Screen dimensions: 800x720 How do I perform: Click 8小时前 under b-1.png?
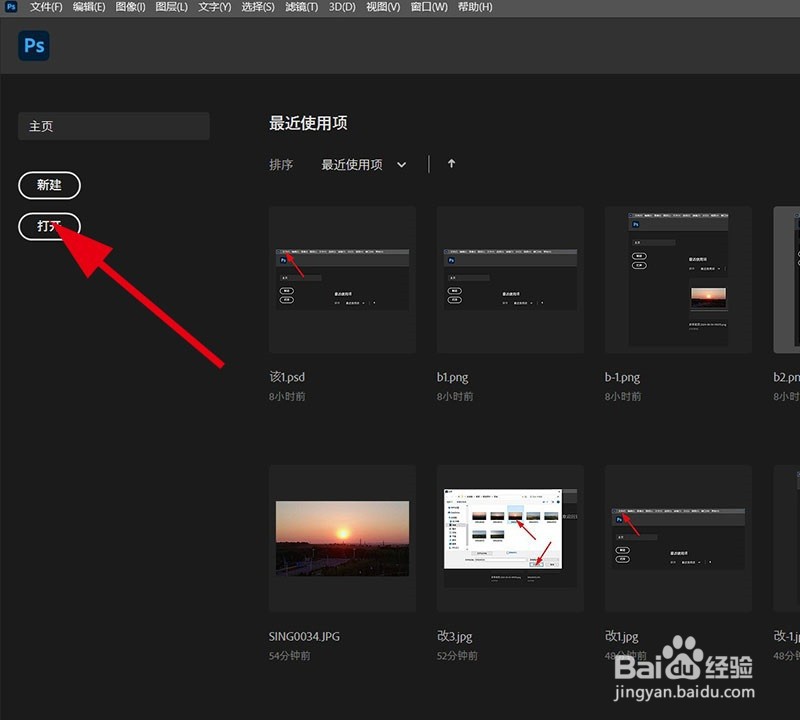click(x=622, y=396)
